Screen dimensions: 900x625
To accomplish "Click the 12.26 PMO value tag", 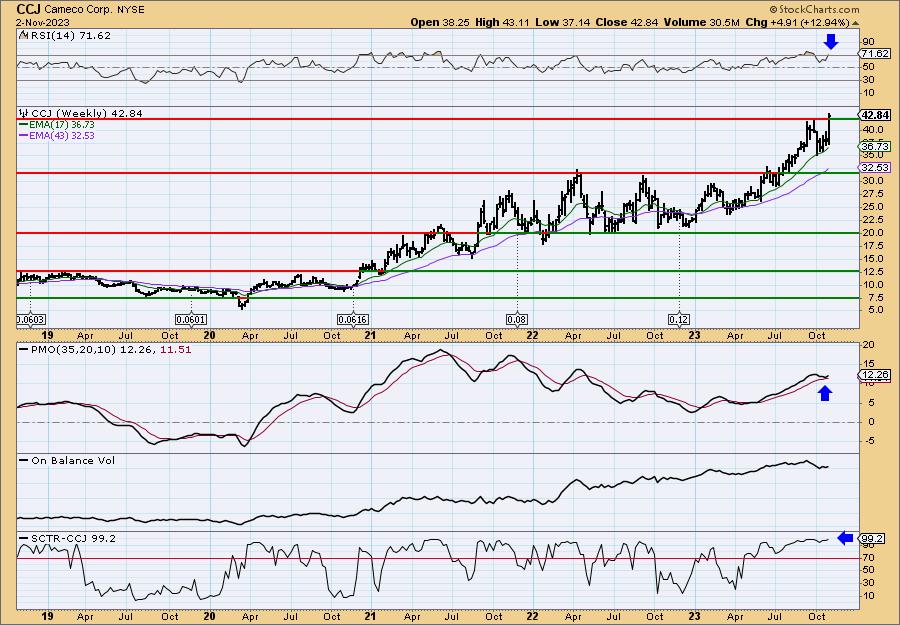I will 874,375.
